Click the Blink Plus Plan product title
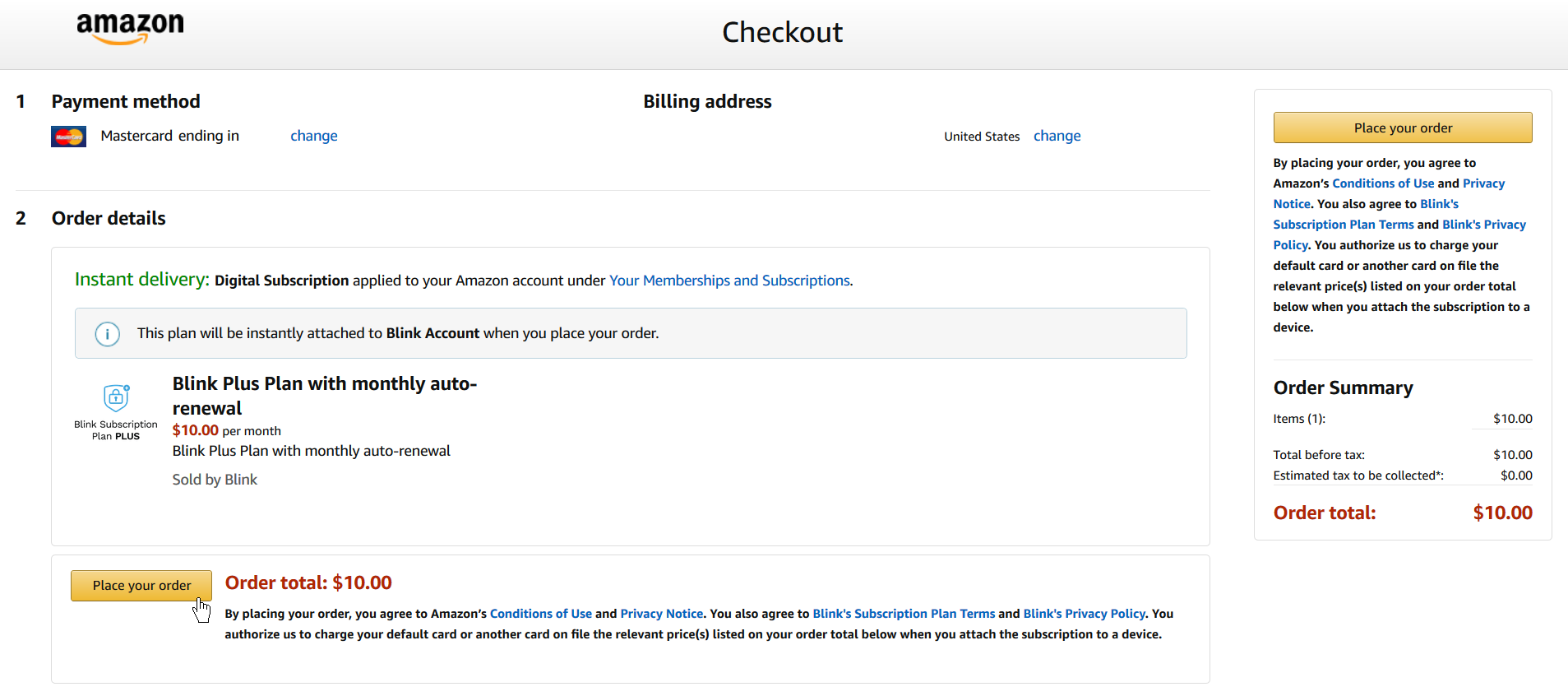The image size is (1568, 696). point(325,396)
